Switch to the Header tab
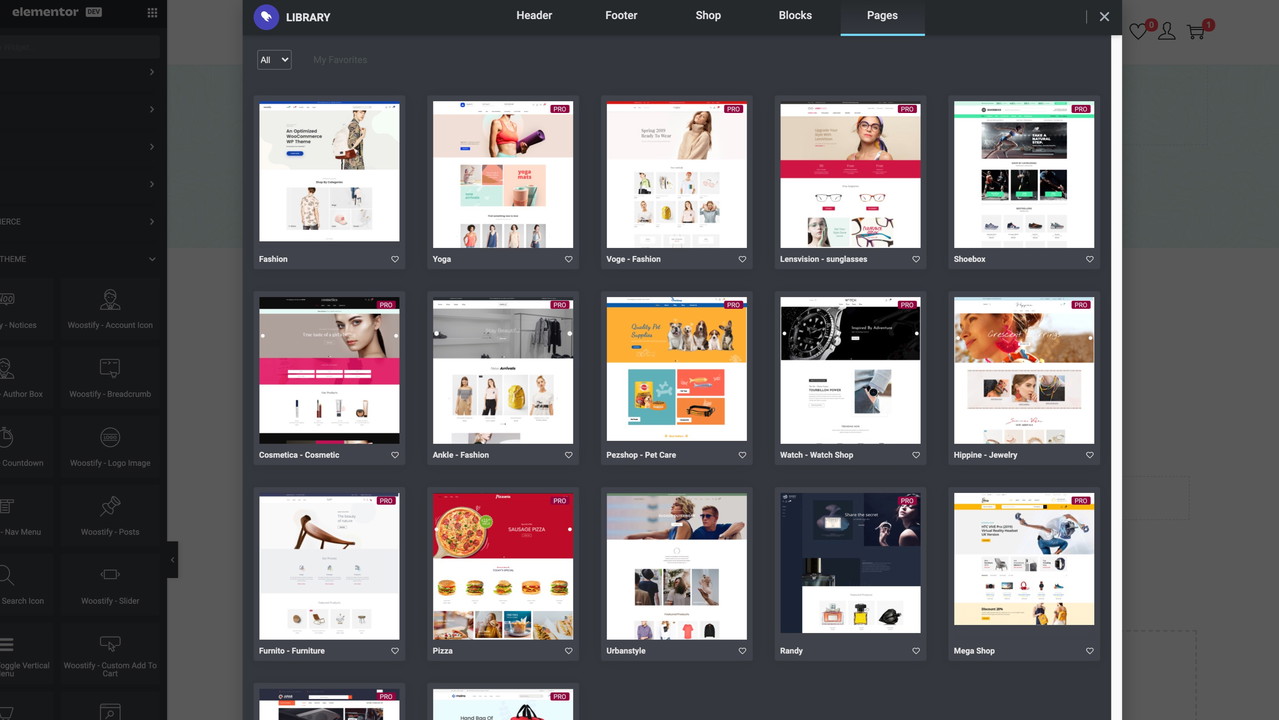Image resolution: width=1279 pixels, height=720 pixels. pos(534,16)
